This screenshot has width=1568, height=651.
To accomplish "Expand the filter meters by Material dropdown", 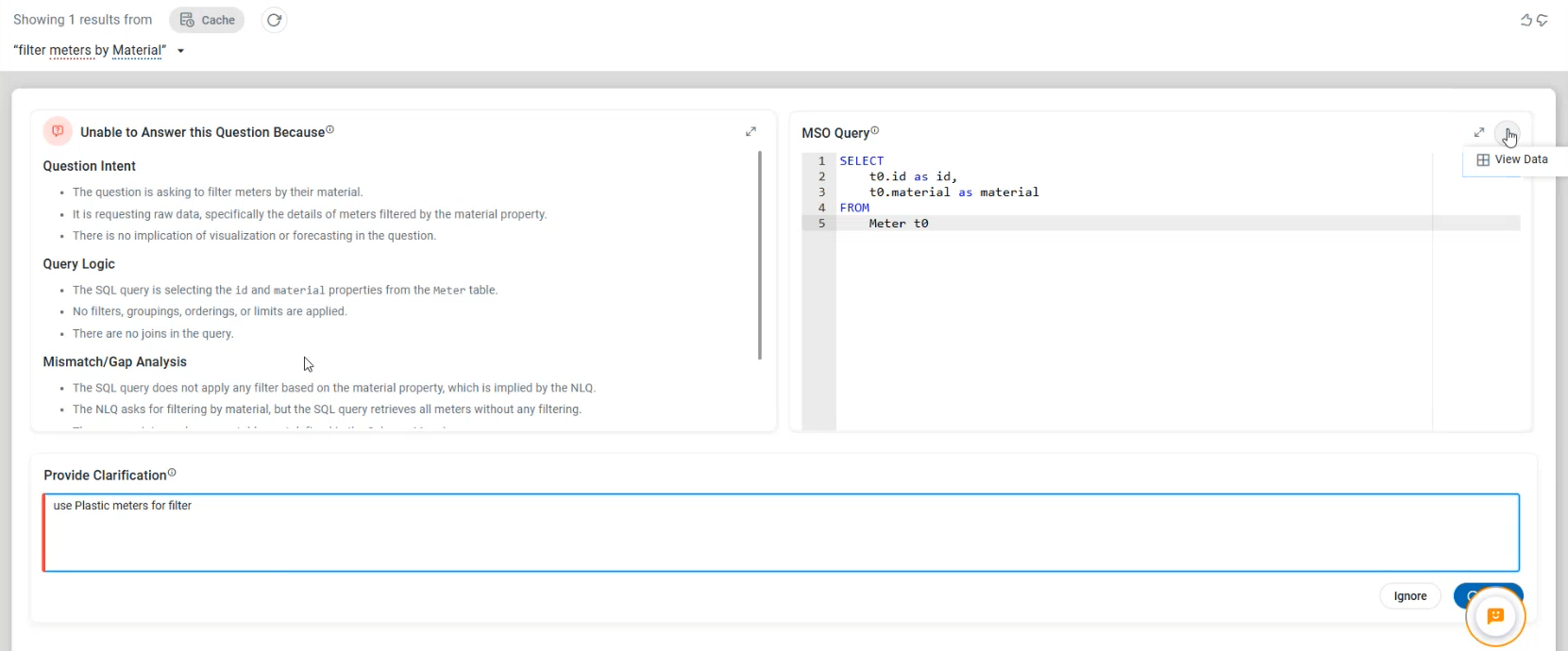I will (180, 51).
